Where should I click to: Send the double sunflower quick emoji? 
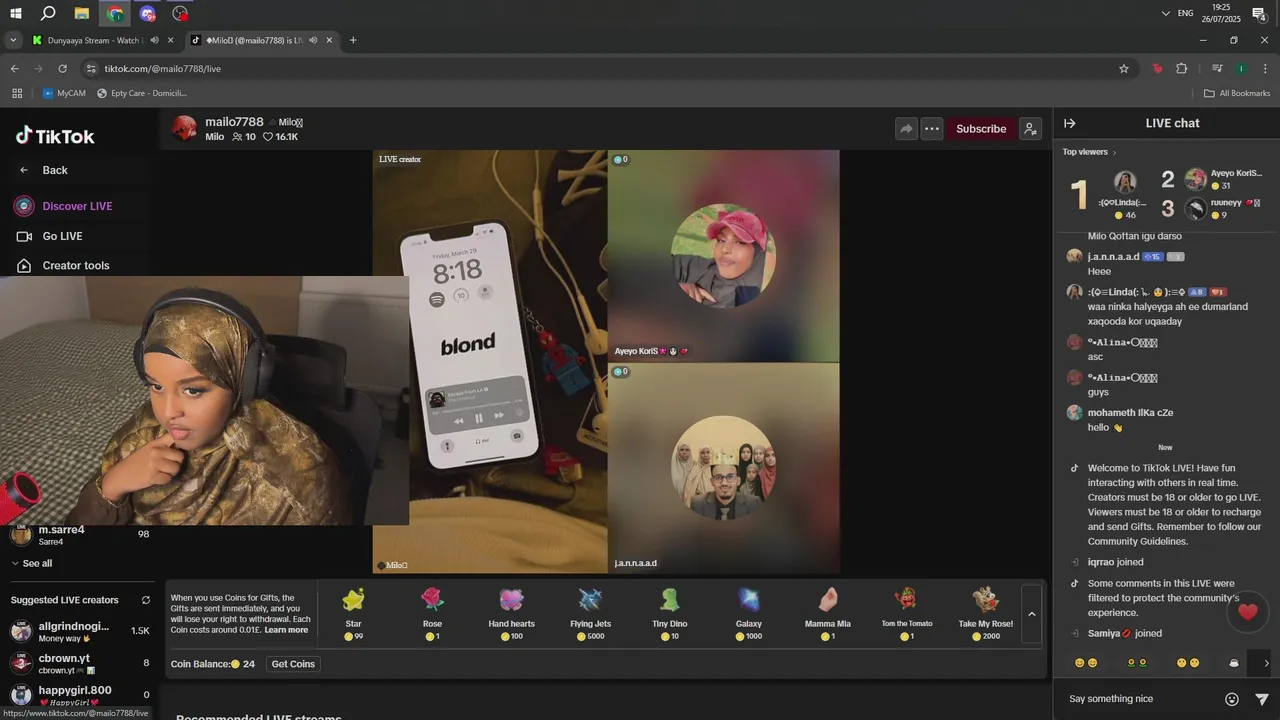1136,663
